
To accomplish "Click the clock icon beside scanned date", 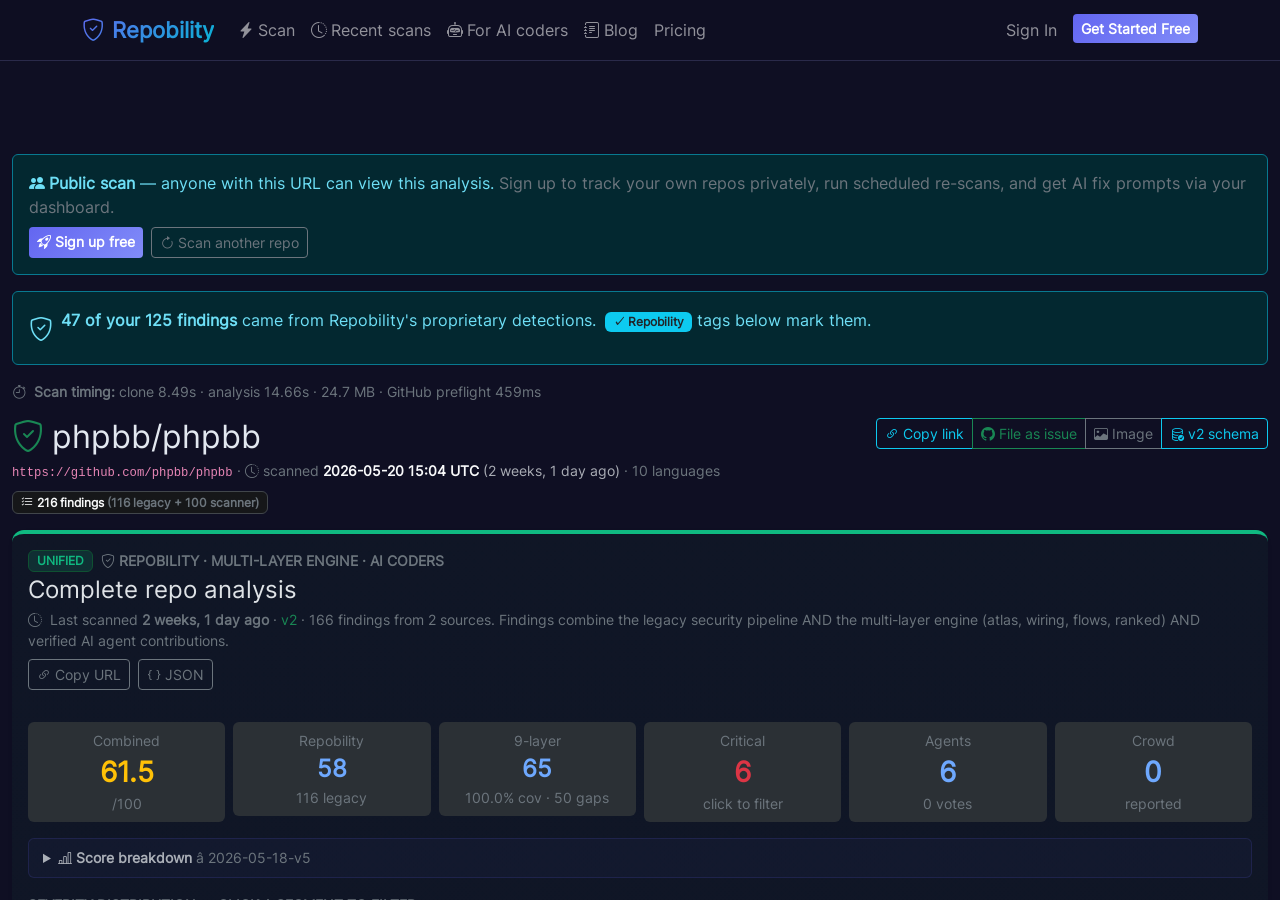I will [252, 471].
